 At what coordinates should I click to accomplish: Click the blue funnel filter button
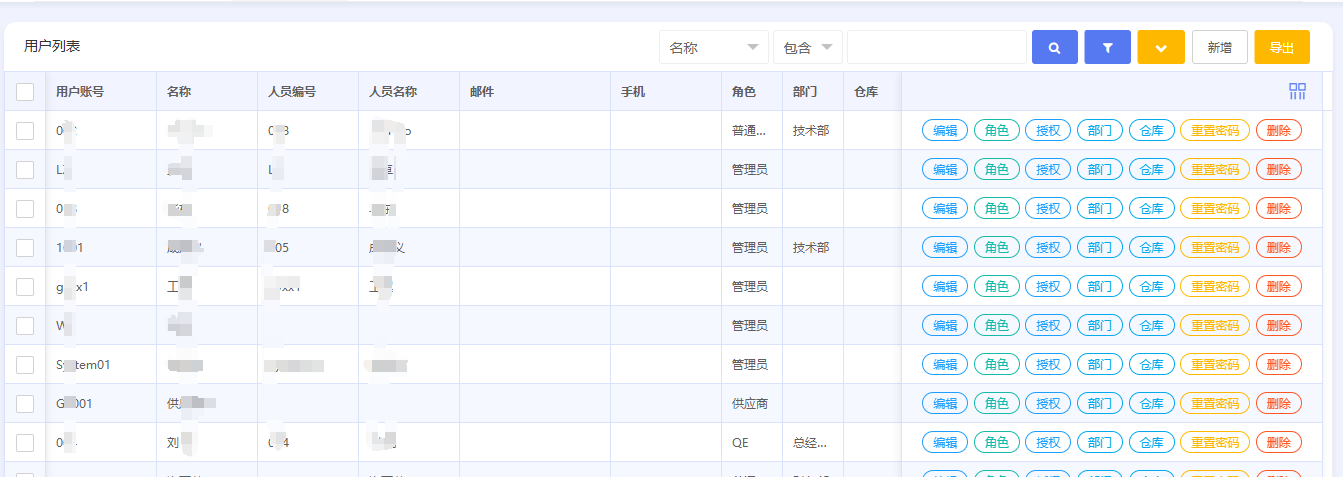point(1107,47)
